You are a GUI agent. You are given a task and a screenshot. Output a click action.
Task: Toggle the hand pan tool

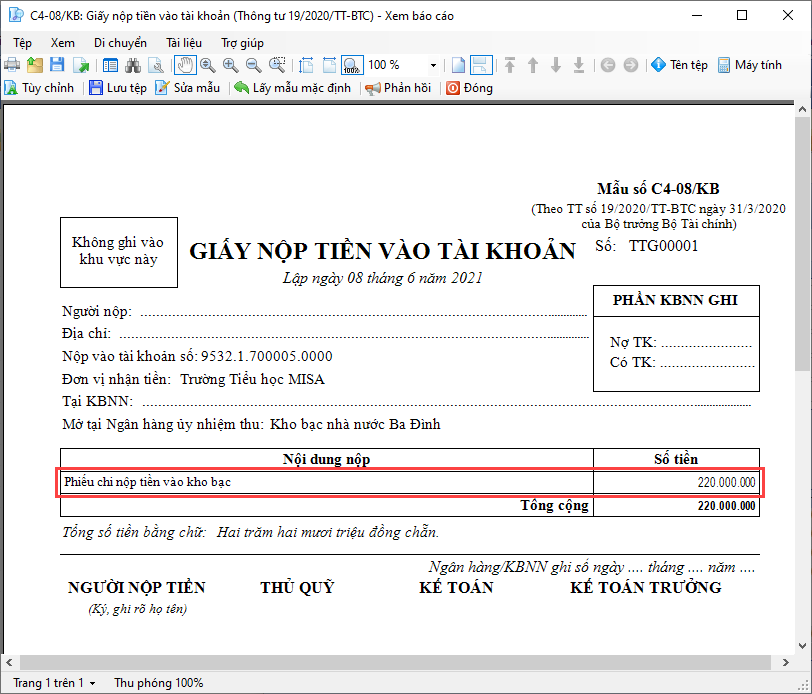[x=185, y=65]
